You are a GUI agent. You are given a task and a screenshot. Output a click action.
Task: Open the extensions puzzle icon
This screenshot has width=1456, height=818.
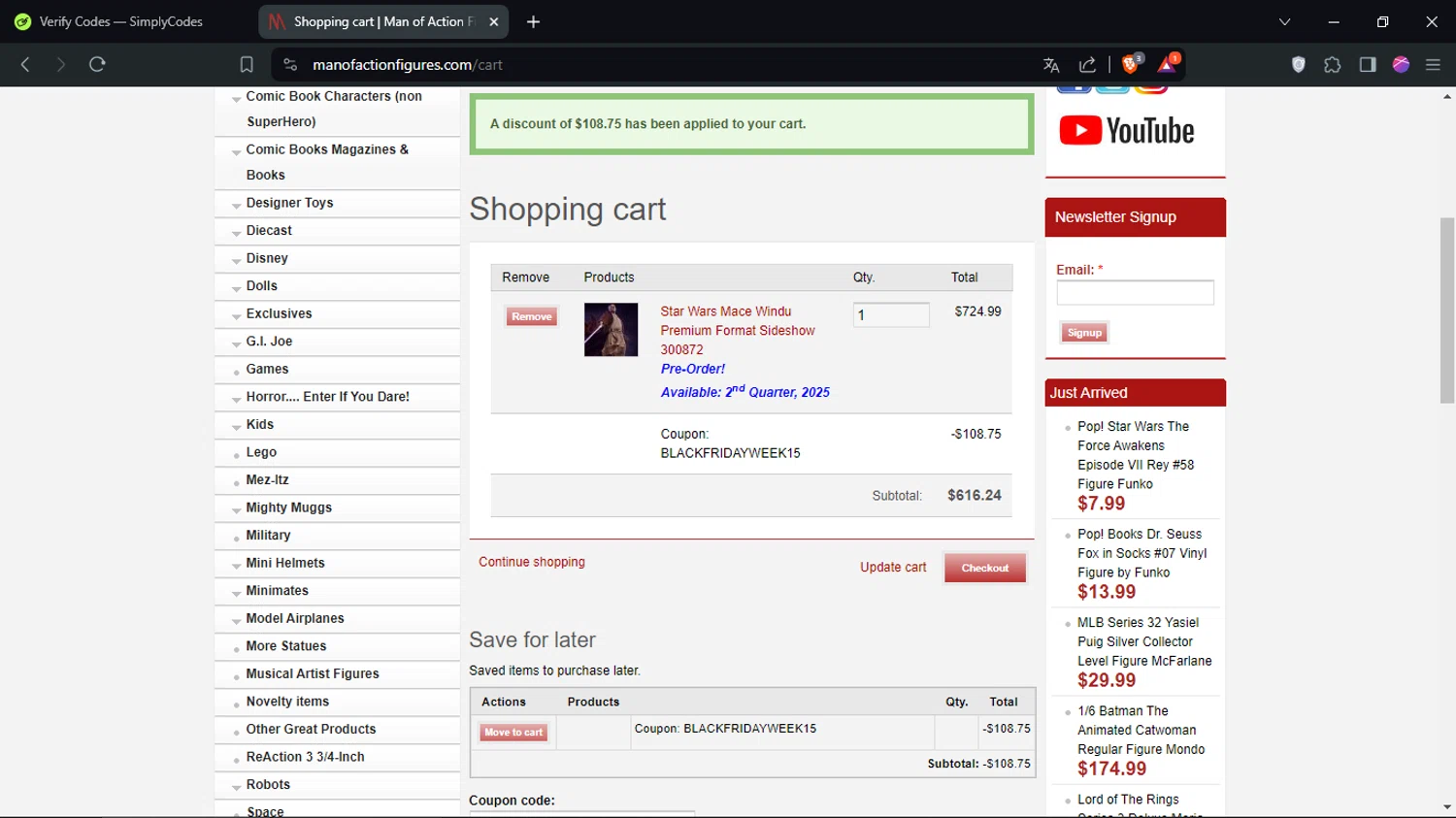(x=1332, y=65)
